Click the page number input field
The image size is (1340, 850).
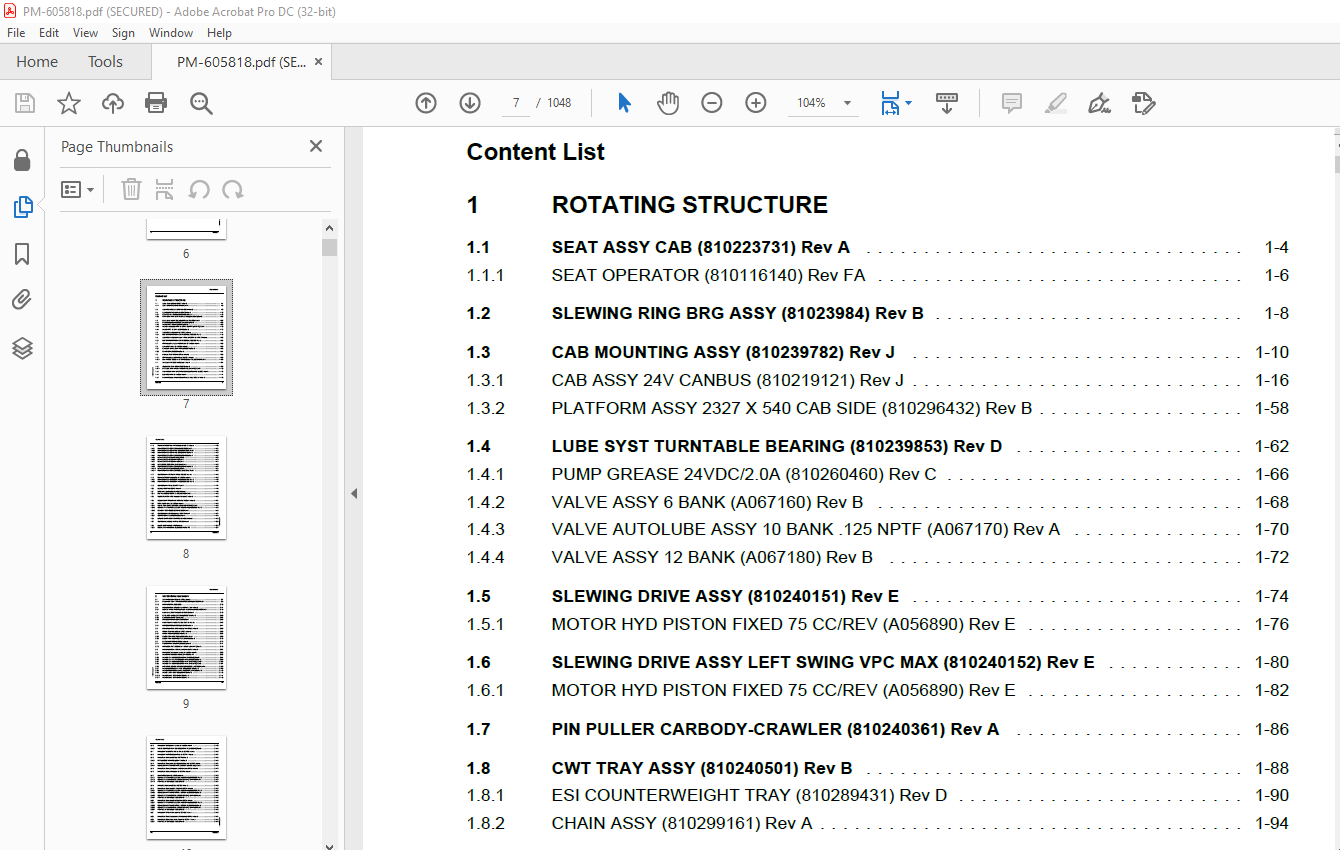(x=516, y=103)
